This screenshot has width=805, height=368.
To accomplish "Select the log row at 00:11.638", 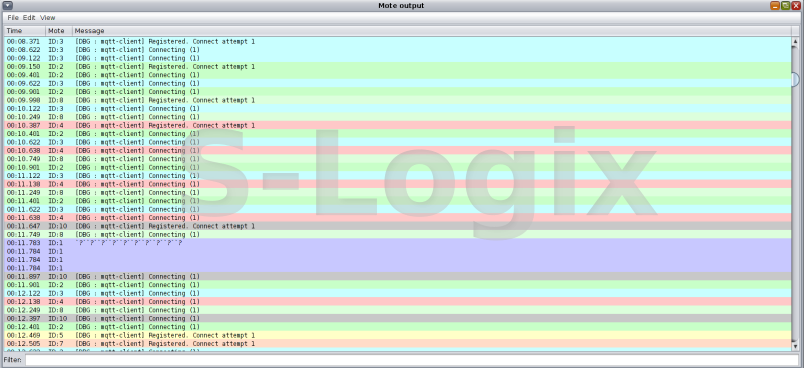I will [397, 217].
